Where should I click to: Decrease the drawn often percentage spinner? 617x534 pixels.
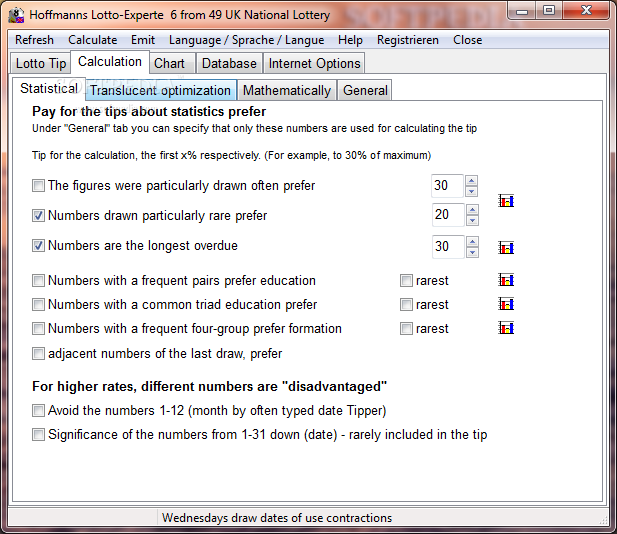pyautogui.click(x=471, y=191)
